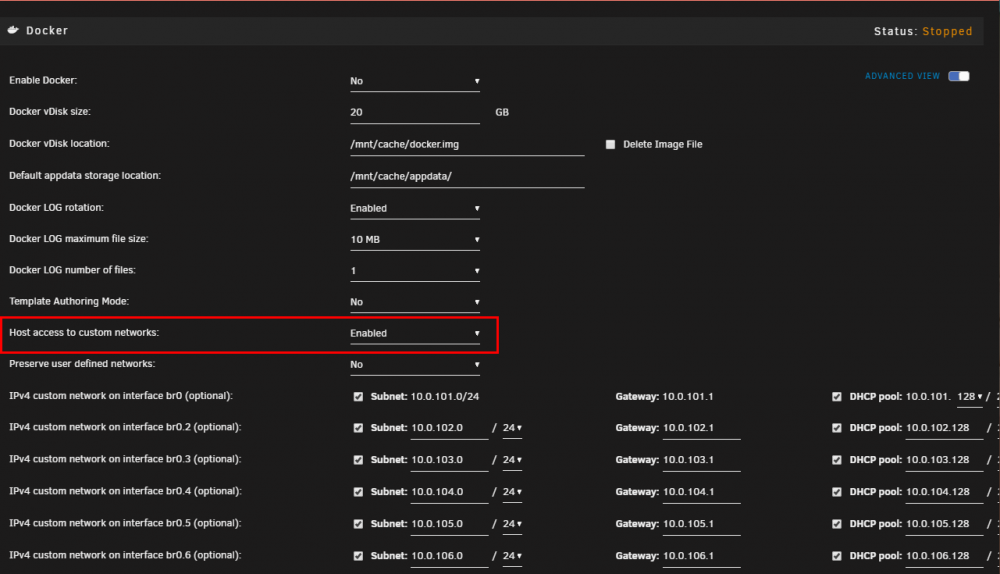Click the Preserve user defined networks label
The width and height of the screenshot is (1000, 574).
pyautogui.click(x=82, y=364)
